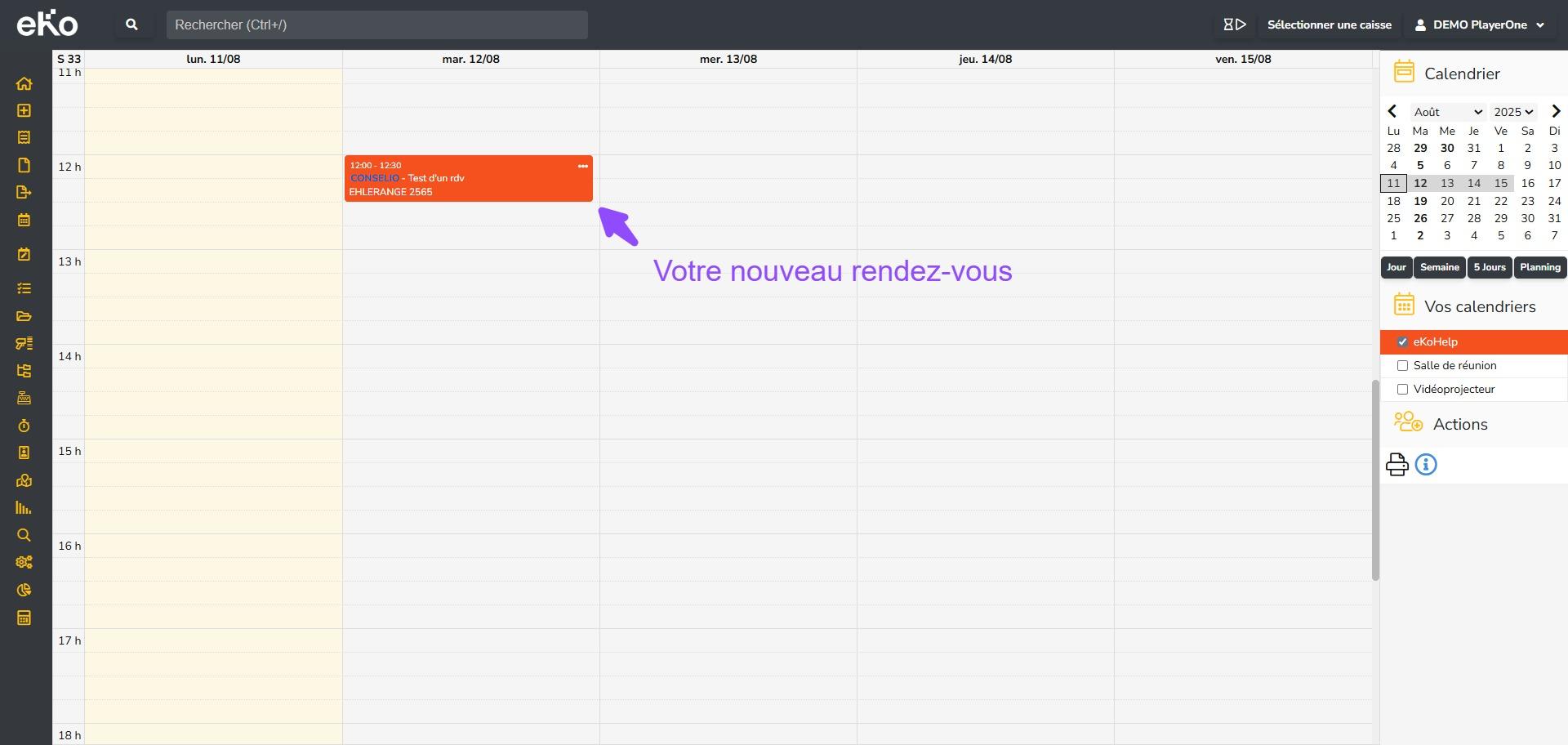The width and height of the screenshot is (1568, 745).
Task: Open the year dropdown showing 2025
Action: coord(1513,112)
